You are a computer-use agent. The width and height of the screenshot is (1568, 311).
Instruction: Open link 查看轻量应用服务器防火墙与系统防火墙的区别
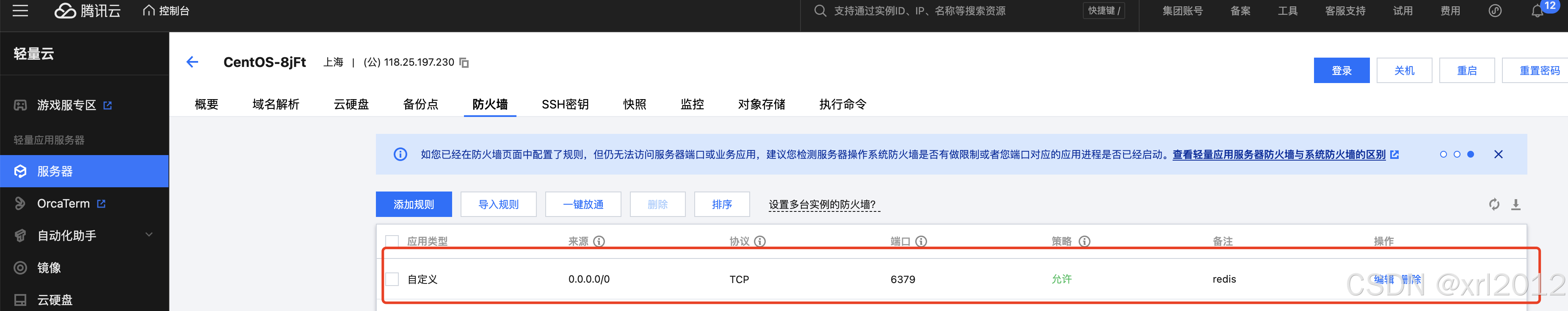pos(1279,155)
